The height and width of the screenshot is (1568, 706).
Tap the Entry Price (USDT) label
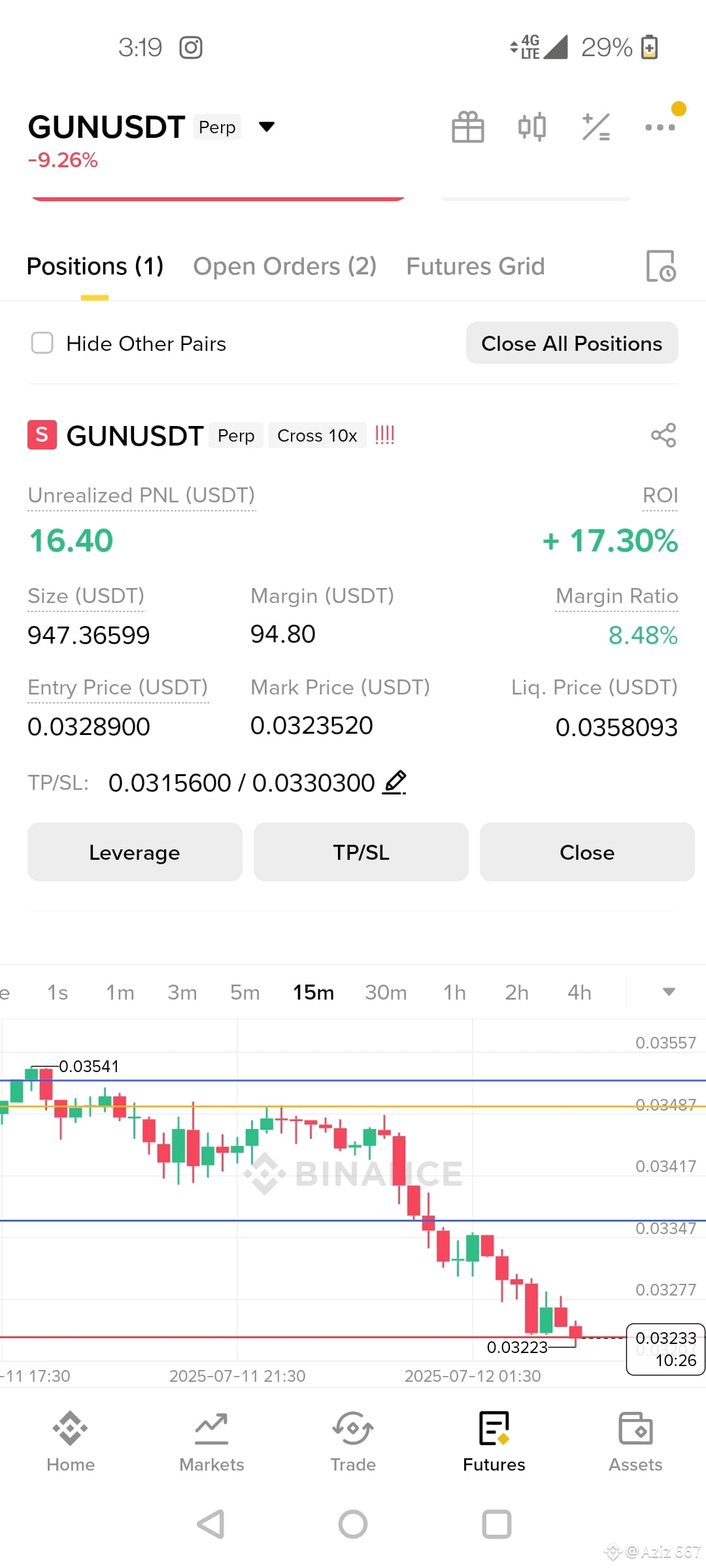pyautogui.click(x=118, y=687)
